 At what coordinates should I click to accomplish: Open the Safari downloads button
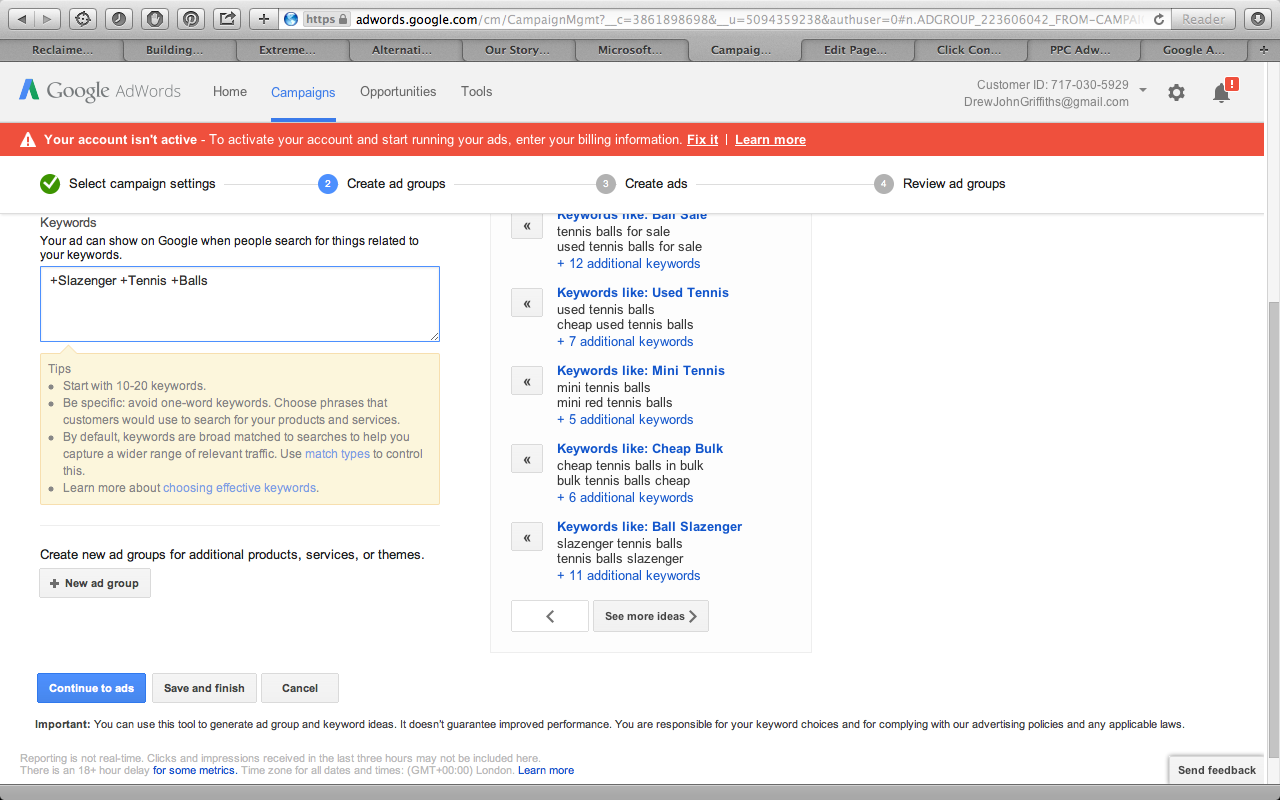(1255, 19)
